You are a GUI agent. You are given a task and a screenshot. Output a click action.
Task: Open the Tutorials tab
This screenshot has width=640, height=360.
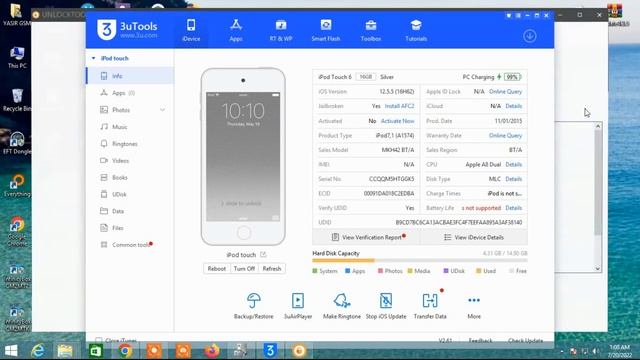tap(416, 30)
